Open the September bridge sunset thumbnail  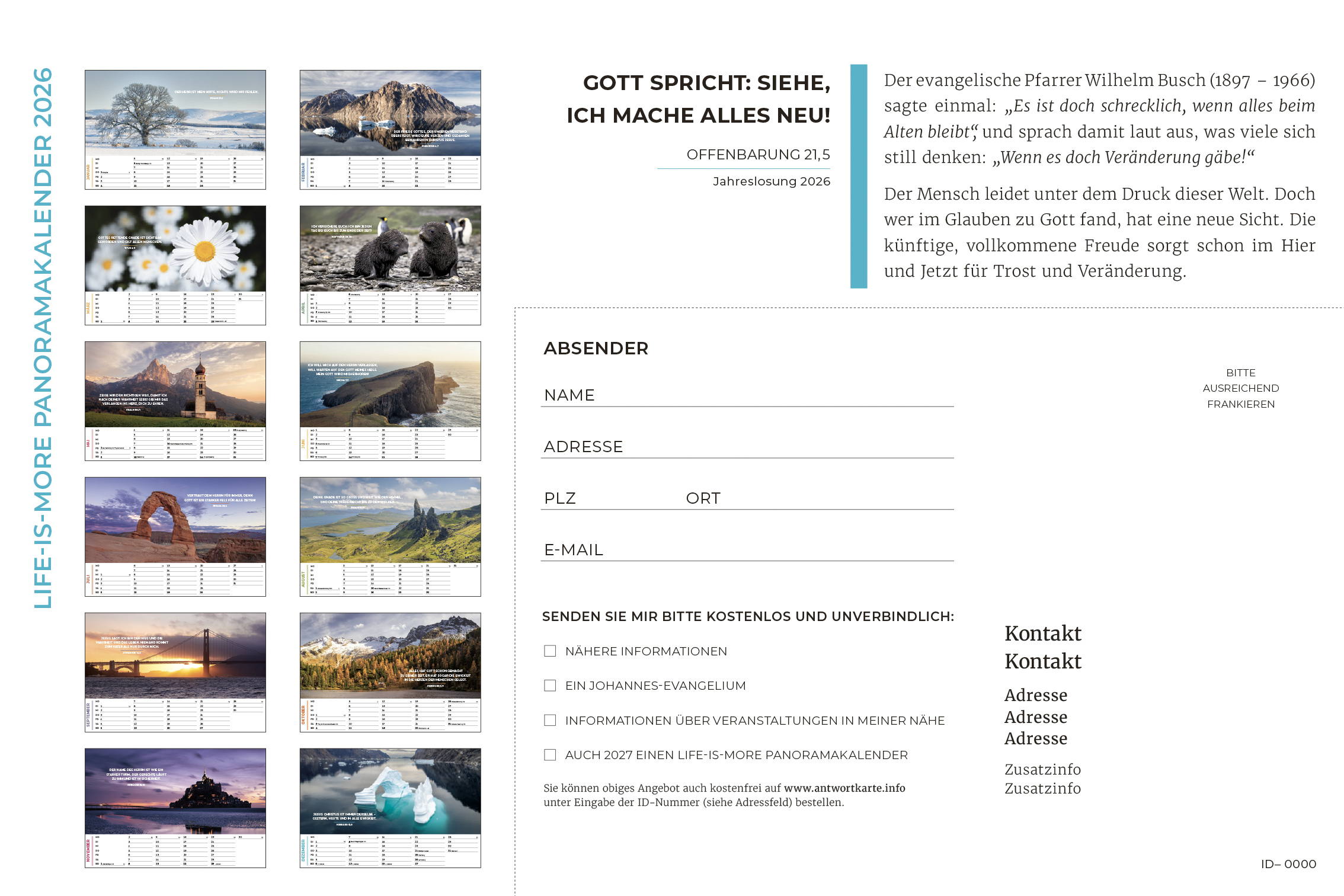coord(175,672)
